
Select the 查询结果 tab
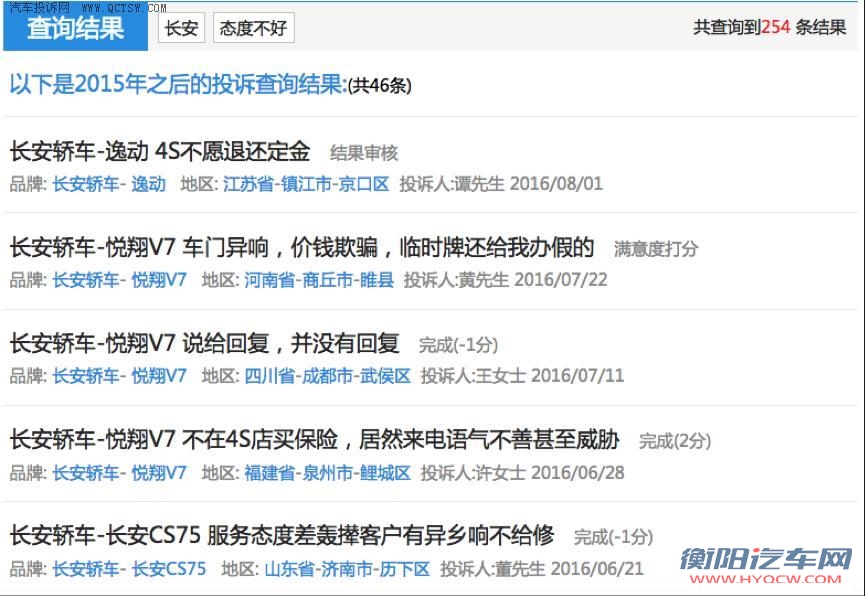tap(76, 28)
